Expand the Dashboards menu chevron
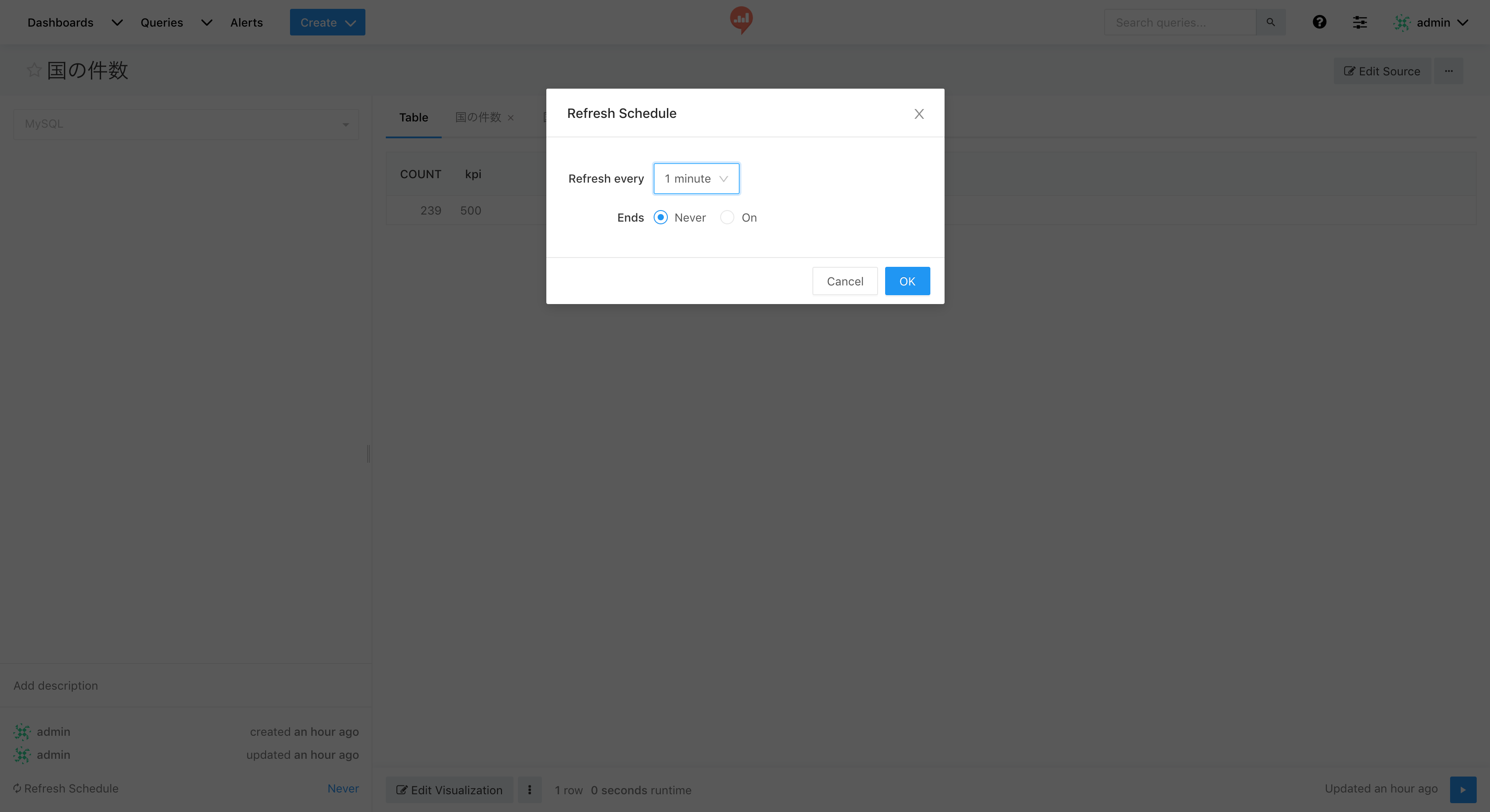This screenshot has height=812, width=1490. pyautogui.click(x=116, y=23)
